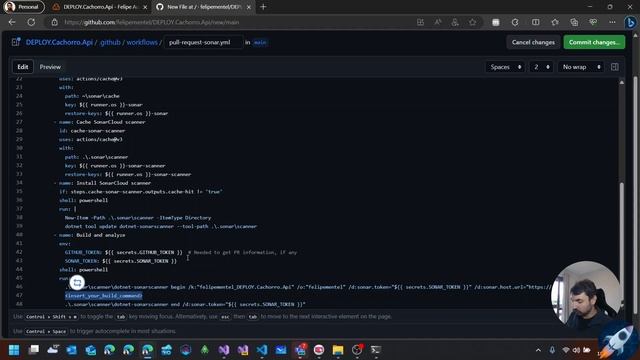This screenshot has height=360, width=640.
Task: Open File Explorer from the taskbar
Action: (x=338, y=350)
